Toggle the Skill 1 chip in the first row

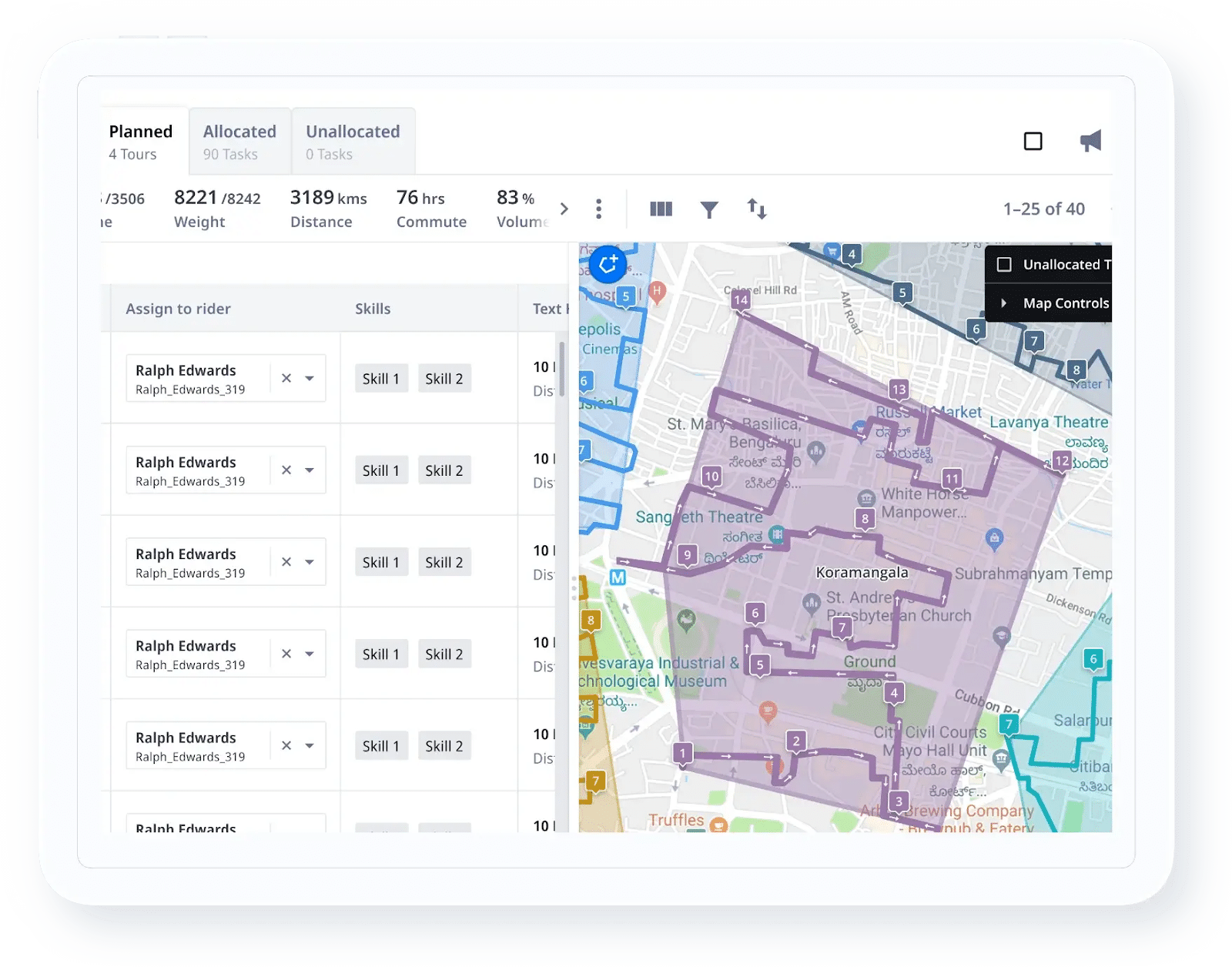(x=380, y=378)
